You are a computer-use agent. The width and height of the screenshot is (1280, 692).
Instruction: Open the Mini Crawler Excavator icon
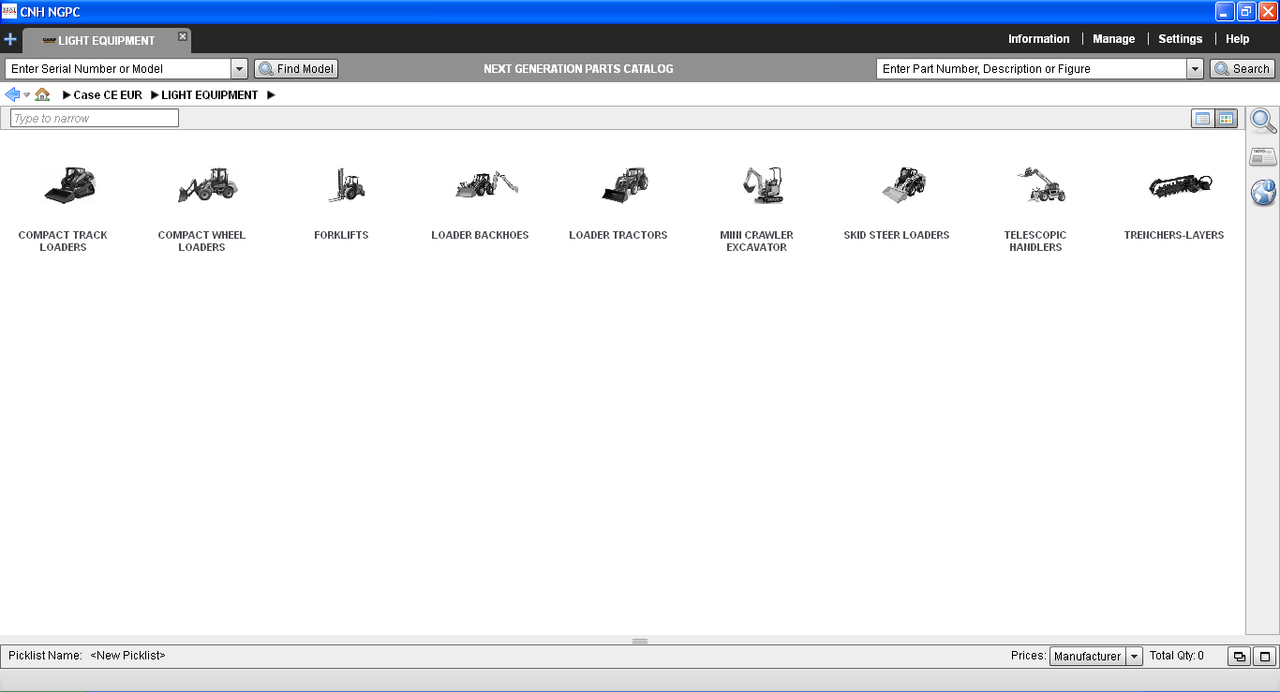[764, 185]
